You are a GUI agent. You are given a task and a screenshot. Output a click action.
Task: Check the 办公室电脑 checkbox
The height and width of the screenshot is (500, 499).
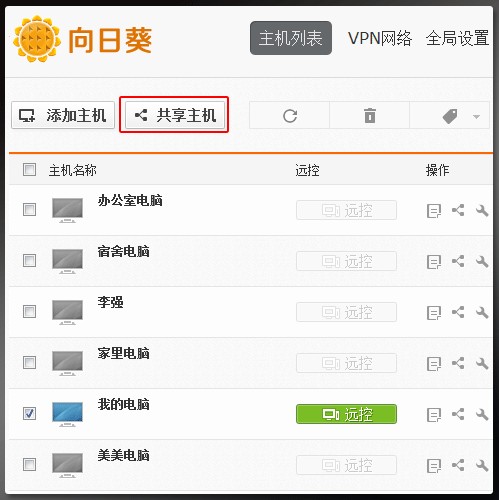point(29,210)
